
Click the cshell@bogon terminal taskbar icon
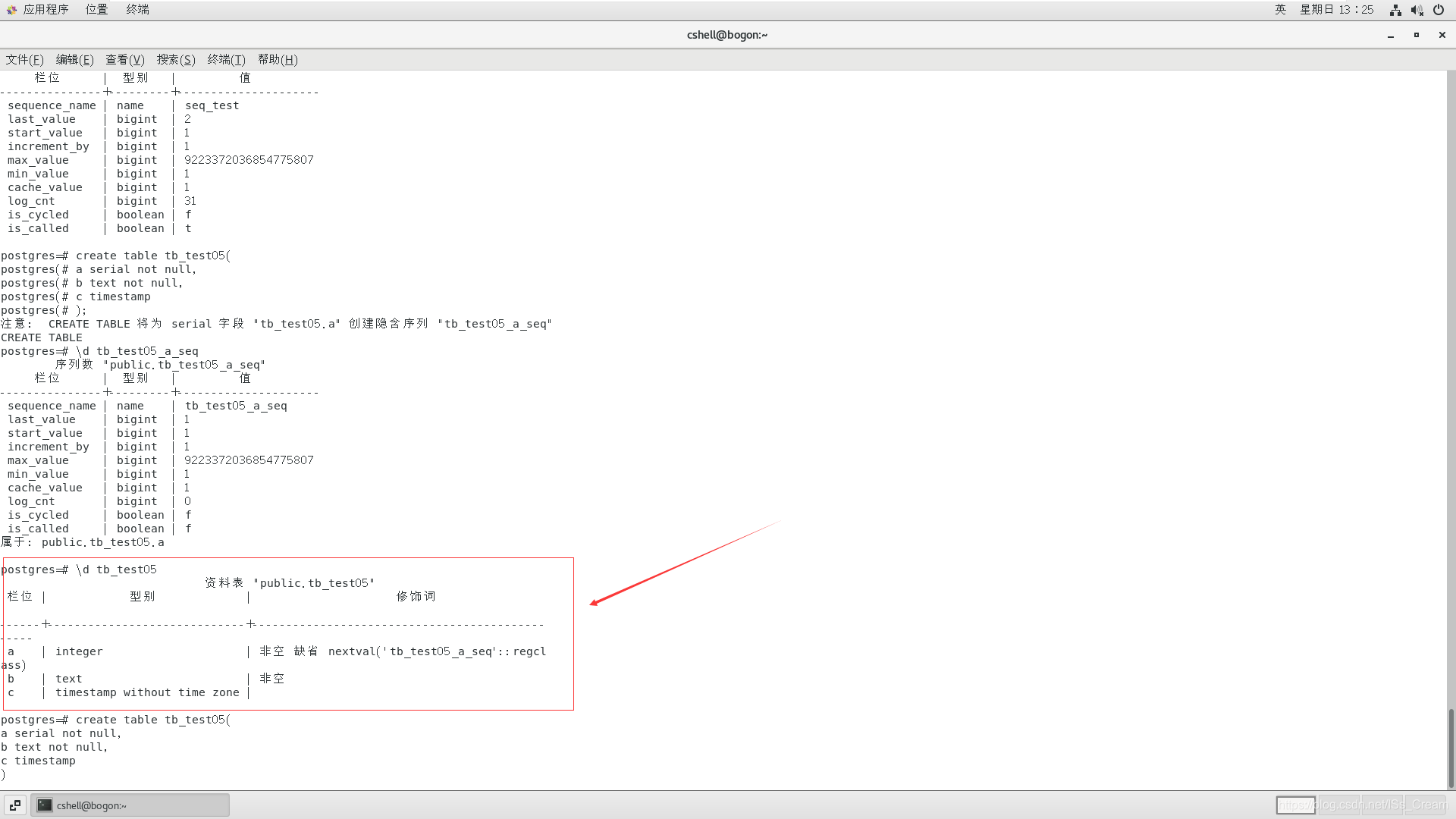[x=129, y=805]
